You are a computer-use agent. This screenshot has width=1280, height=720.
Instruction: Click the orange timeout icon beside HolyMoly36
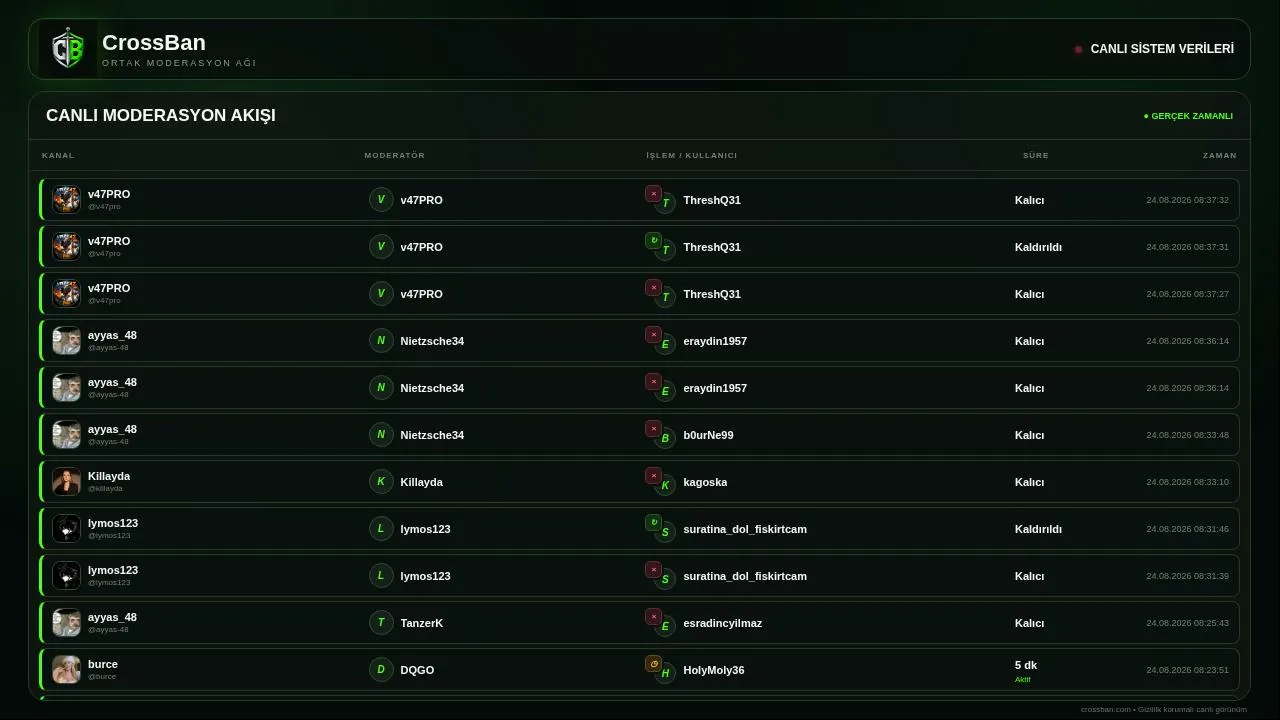tap(653, 664)
